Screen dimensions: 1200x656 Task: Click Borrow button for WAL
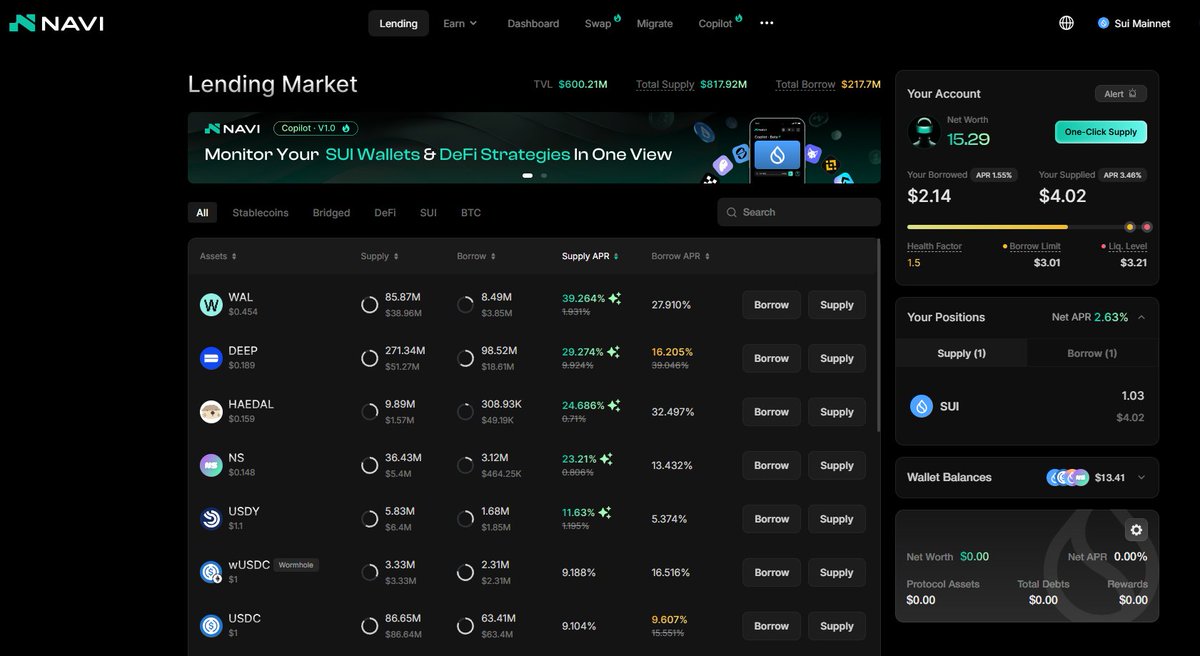[771, 305]
